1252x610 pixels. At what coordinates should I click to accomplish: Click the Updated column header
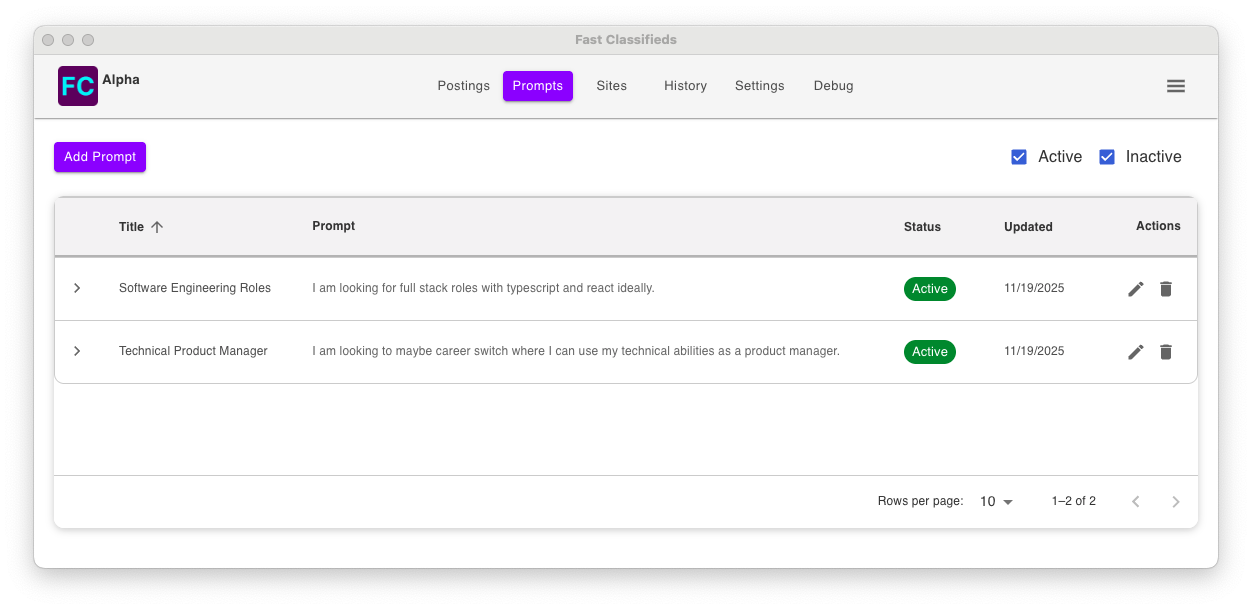[x=1028, y=227]
